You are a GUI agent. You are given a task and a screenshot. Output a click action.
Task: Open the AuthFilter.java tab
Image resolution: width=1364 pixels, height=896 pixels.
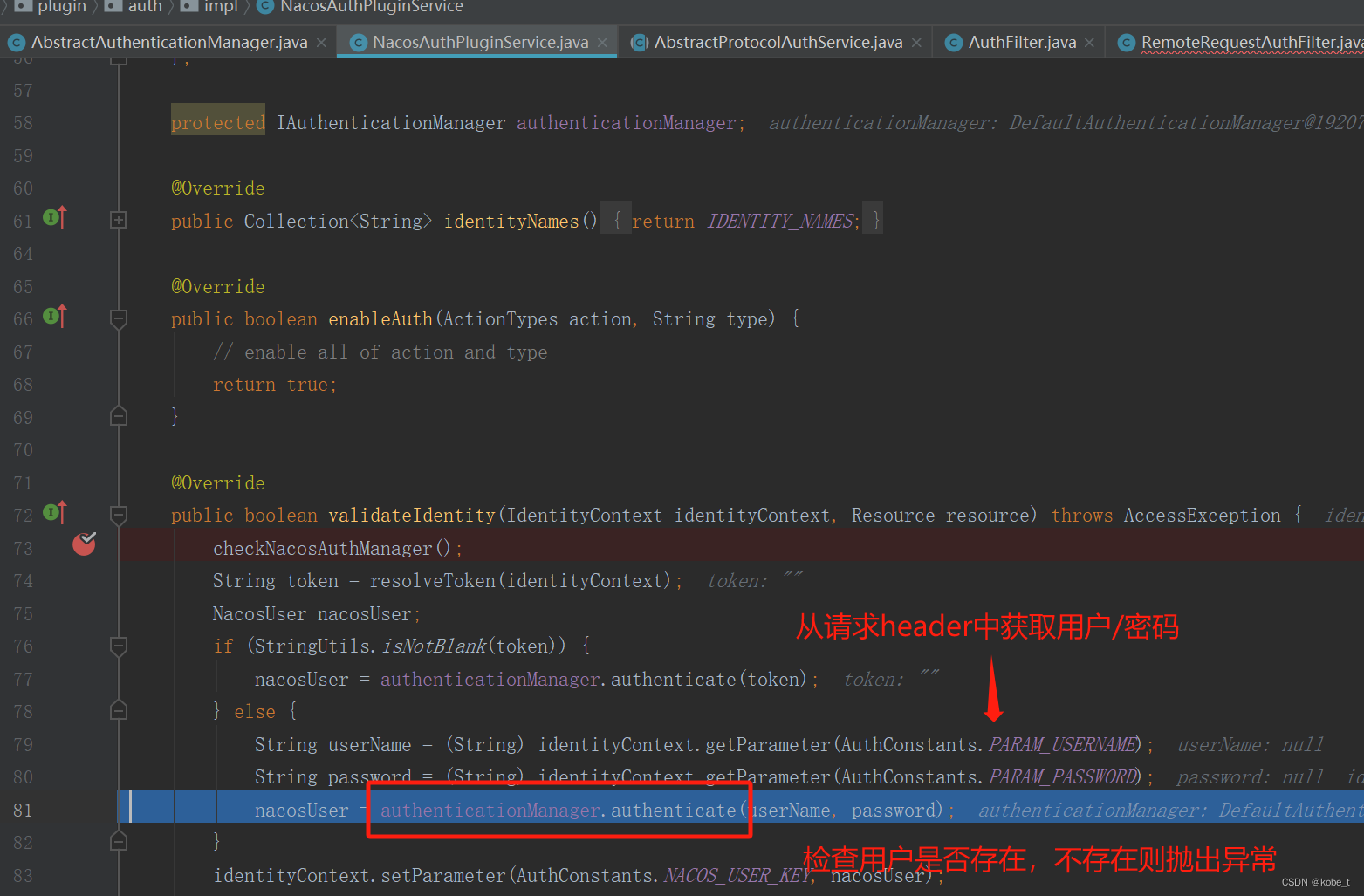pyautogui.click(x=1022, y=42)
